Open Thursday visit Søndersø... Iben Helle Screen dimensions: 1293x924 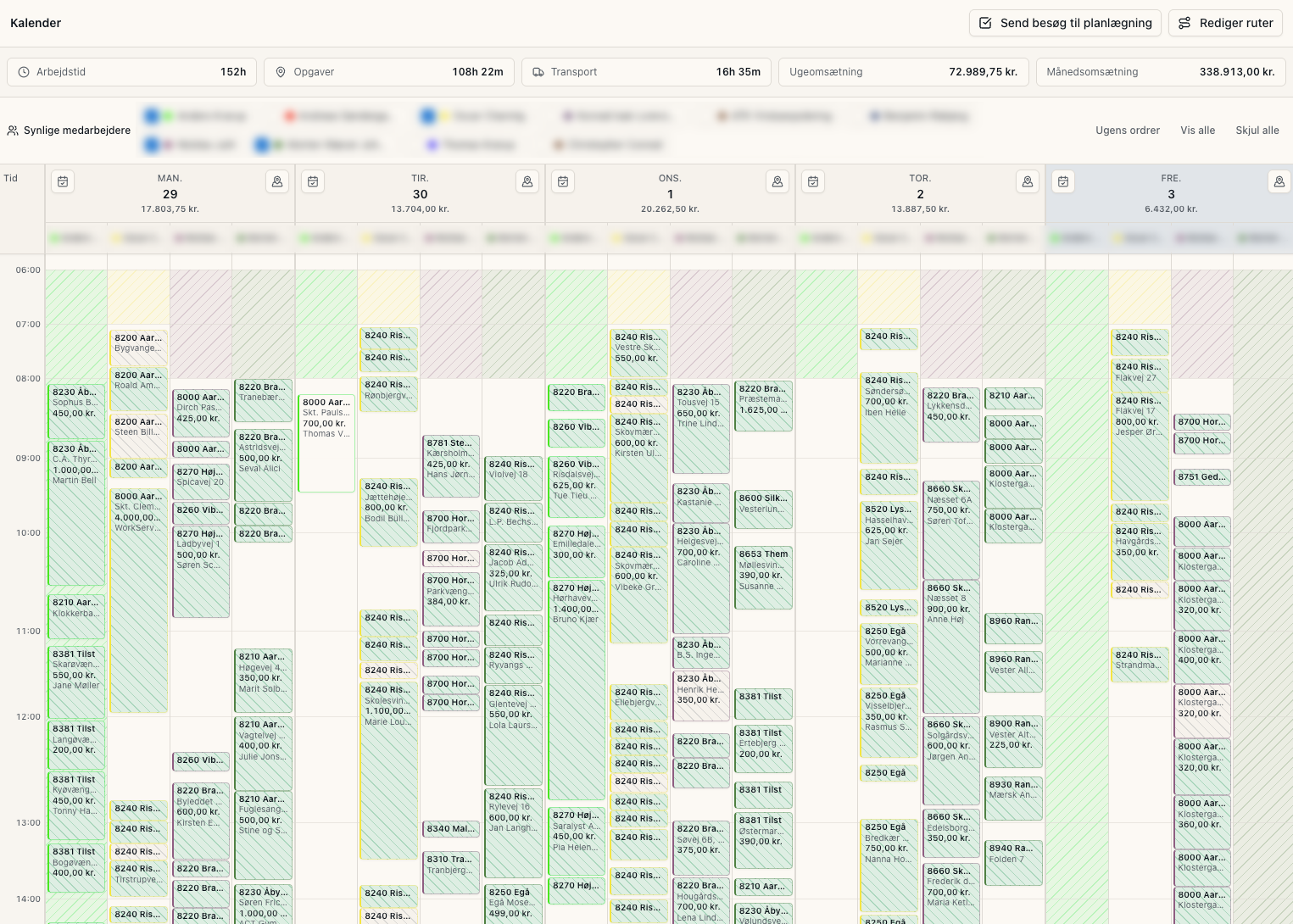[889, 418]
